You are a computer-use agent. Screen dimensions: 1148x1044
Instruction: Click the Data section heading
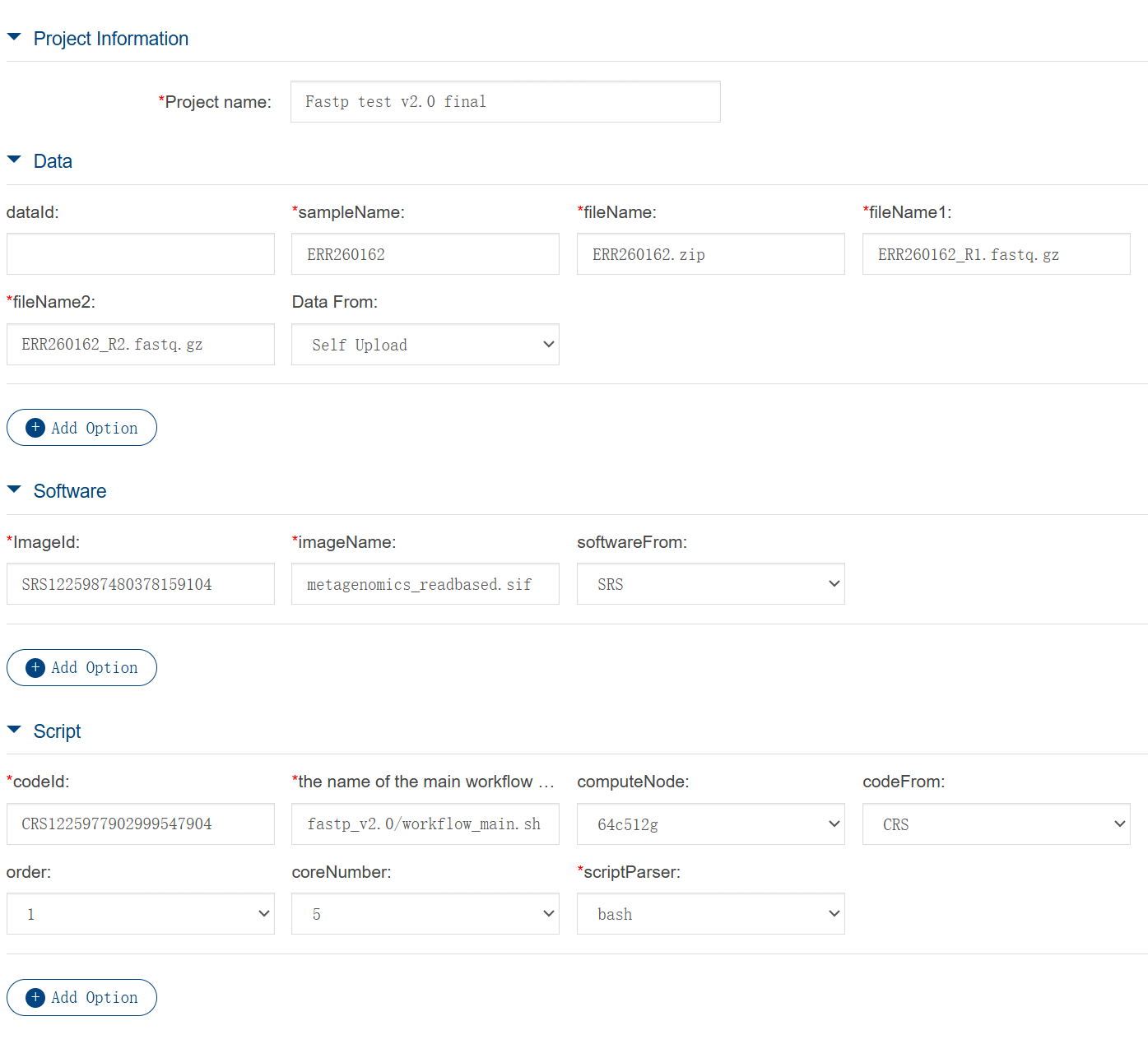tap(53, 161)
